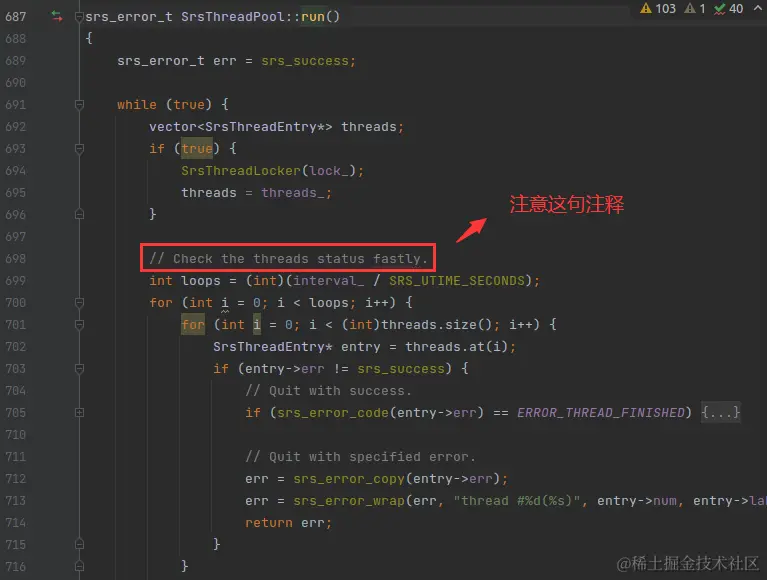This screenshot has width=767, height=580.
Task: Click line number 689 in the gutter
Action: click(x=15, y=61)
